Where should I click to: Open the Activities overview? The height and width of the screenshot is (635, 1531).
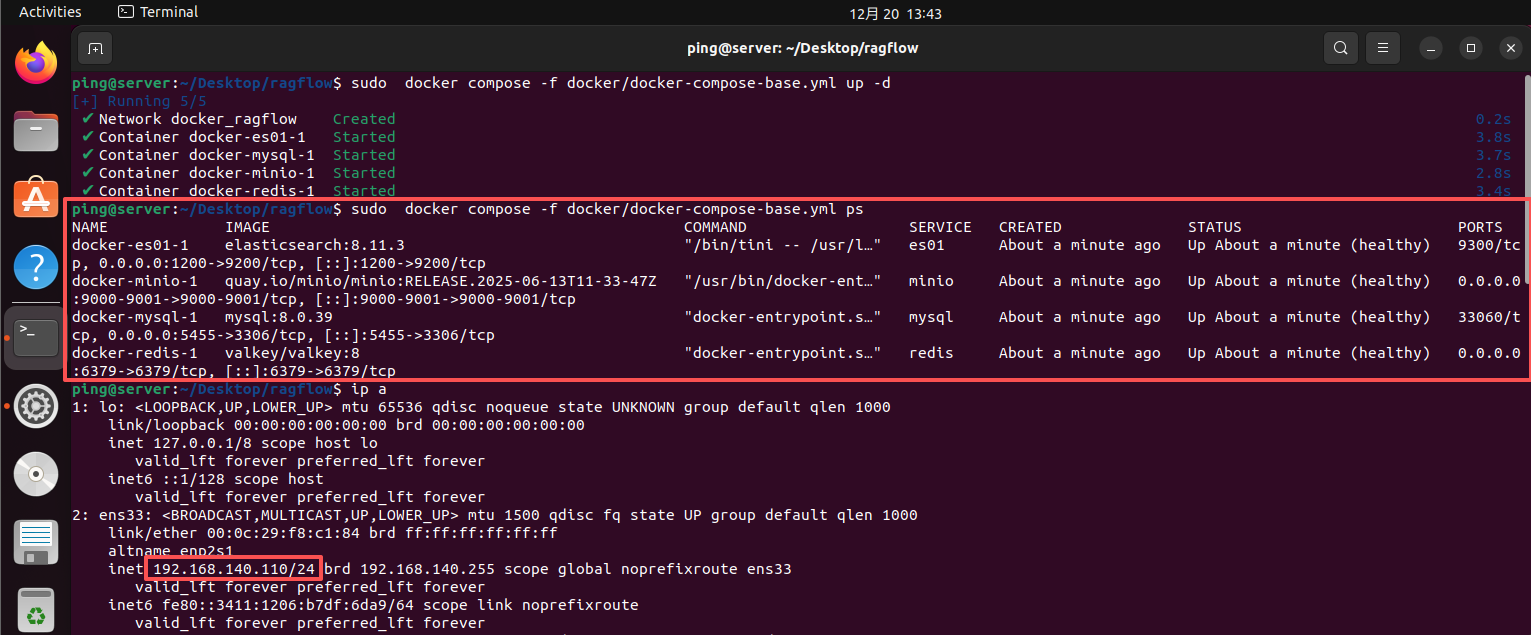(x=50, y=11)
